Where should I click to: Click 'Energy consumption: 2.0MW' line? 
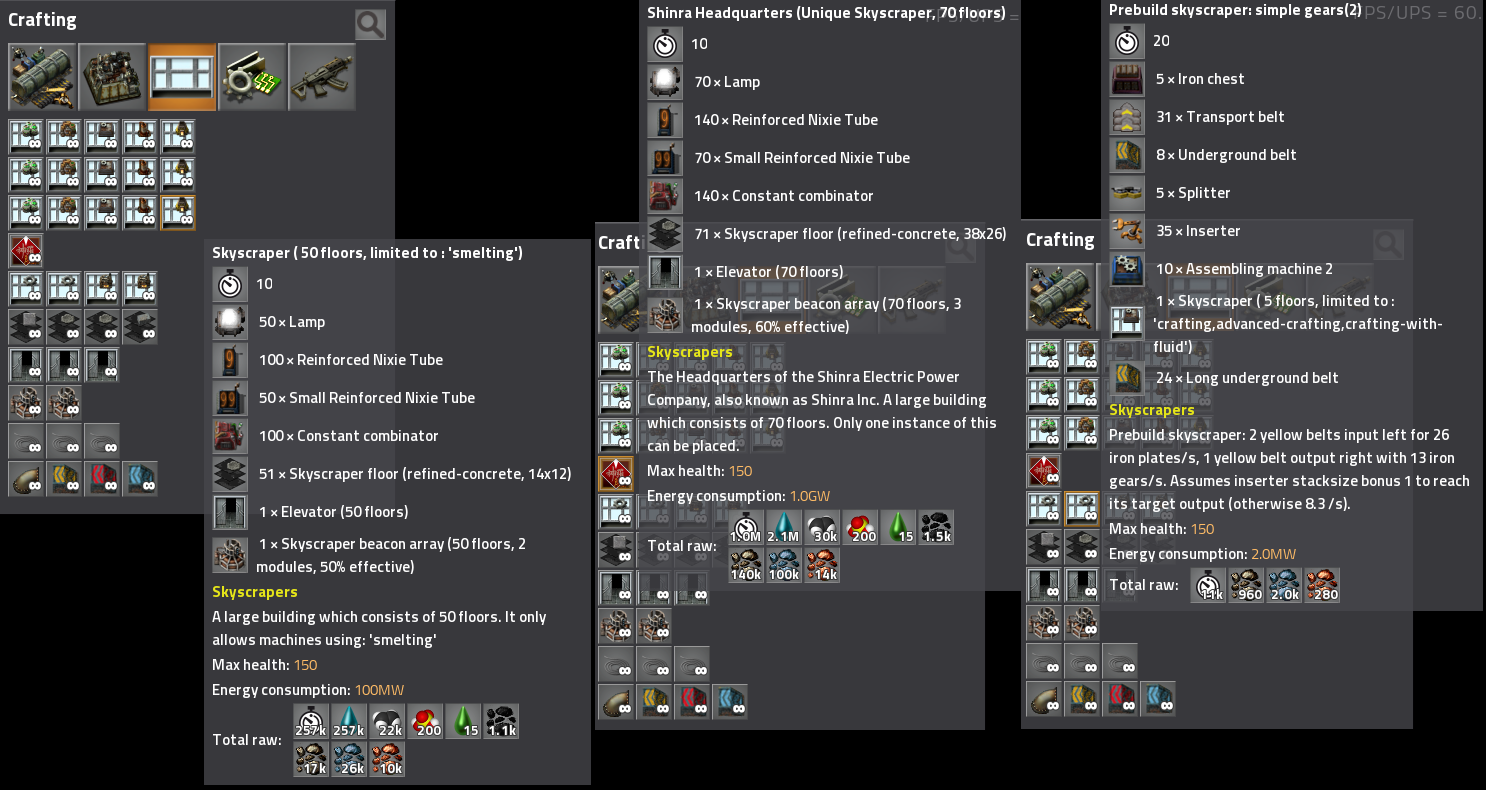1203,554
